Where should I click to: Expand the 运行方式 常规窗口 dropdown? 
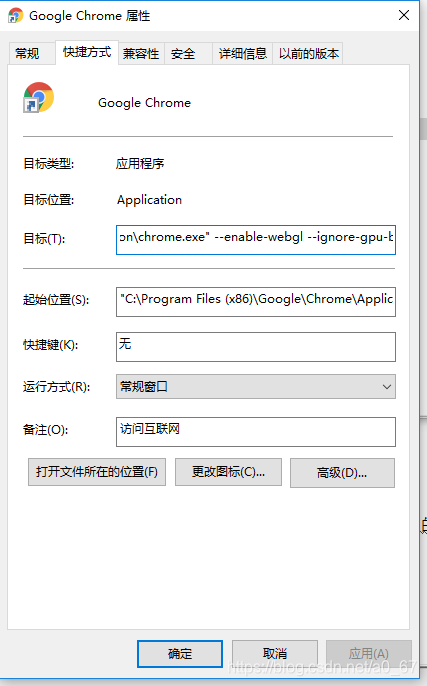[x=256, y=387]
